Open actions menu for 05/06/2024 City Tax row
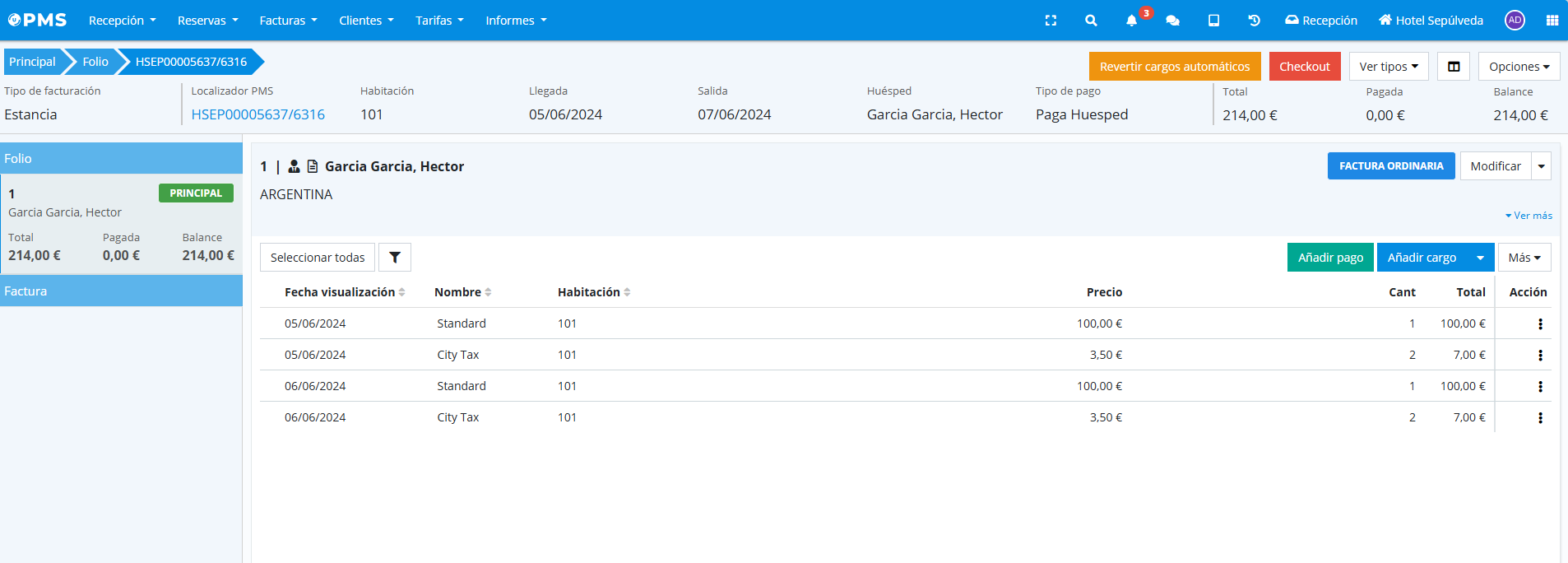This screenshot has height=563, width=1568. (1540, 356)
